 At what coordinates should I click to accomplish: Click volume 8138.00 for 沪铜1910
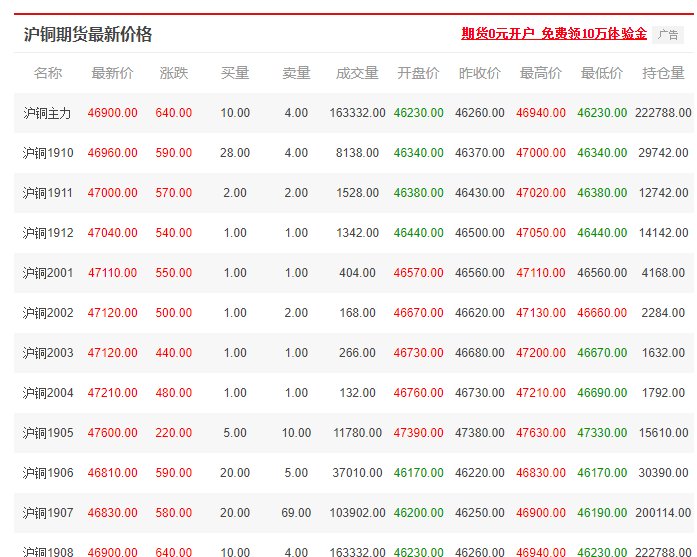point(357,153)
